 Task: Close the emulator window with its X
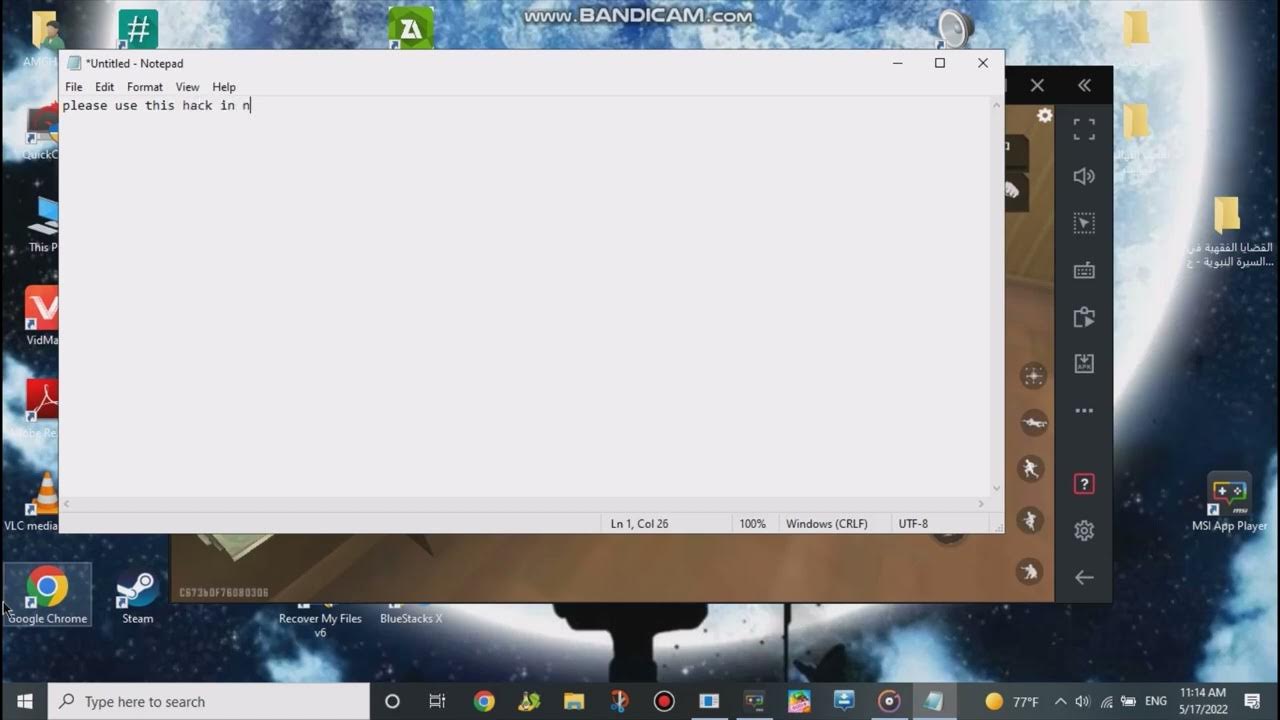coord(1037,86)
